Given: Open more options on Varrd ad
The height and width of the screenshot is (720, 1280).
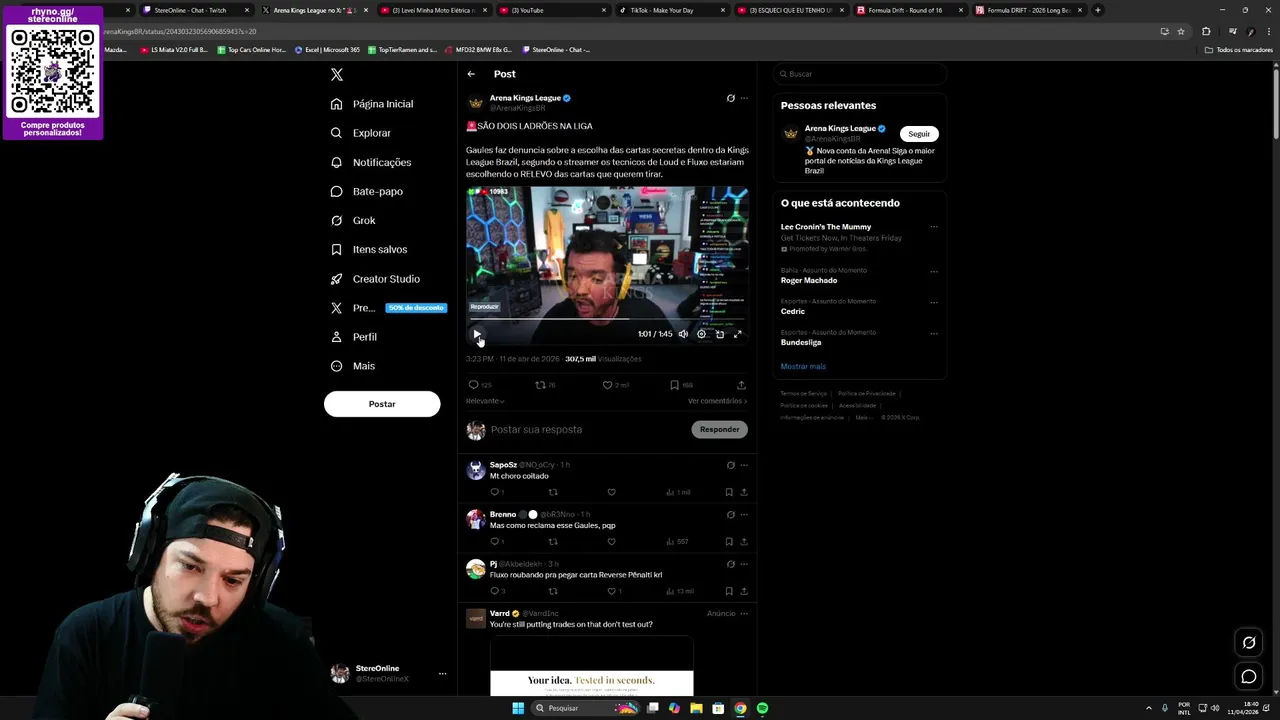Looking at the screenshot, I should pyautogui.click(x=744, y=613).
